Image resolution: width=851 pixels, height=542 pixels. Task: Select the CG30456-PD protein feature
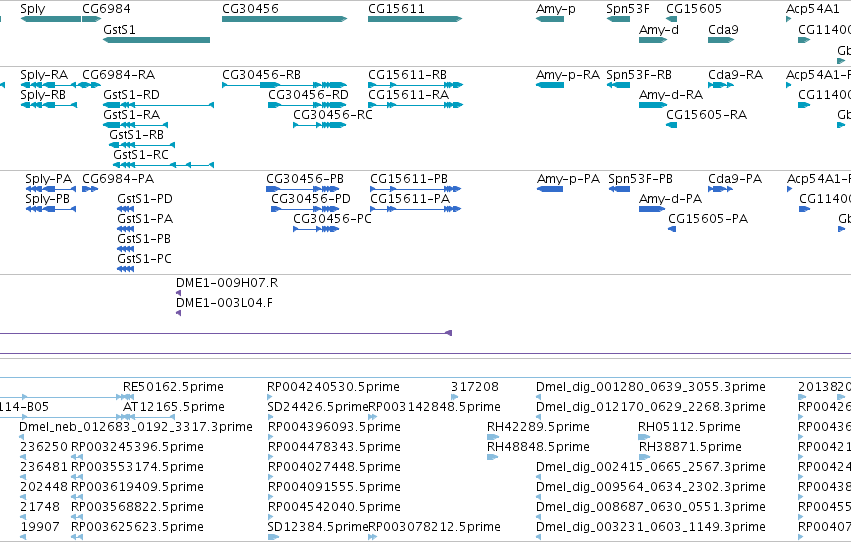click(x=305, y=209)
